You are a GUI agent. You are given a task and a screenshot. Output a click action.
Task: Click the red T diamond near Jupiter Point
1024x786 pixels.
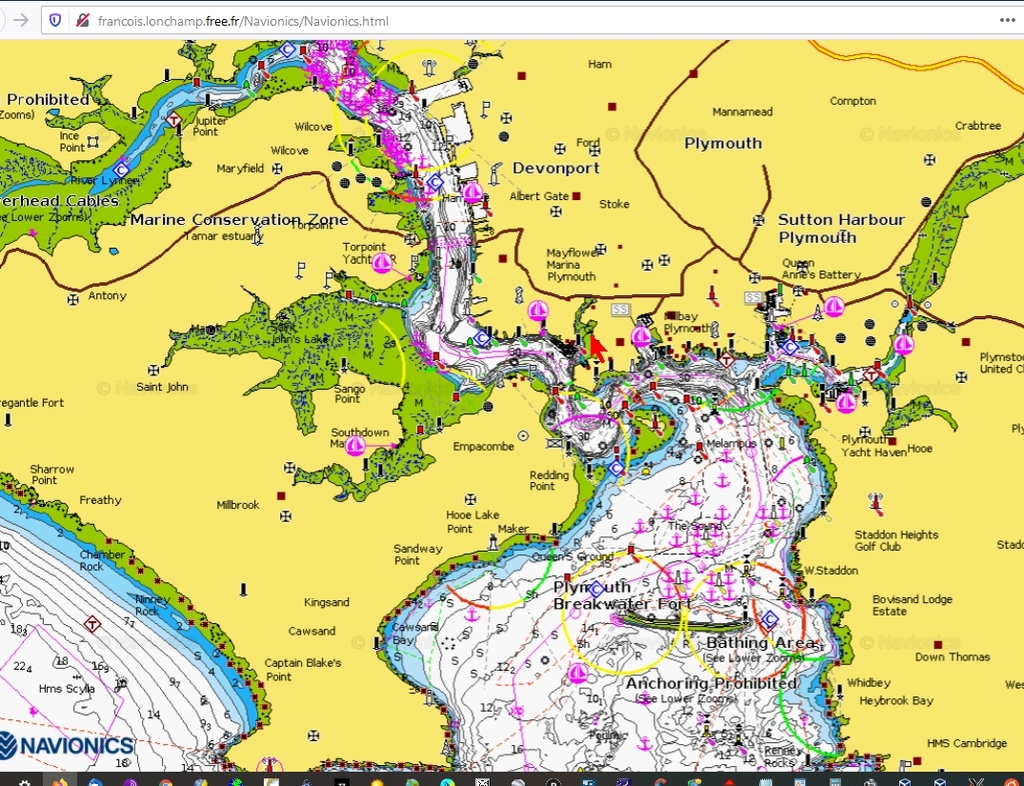(173, 120)
